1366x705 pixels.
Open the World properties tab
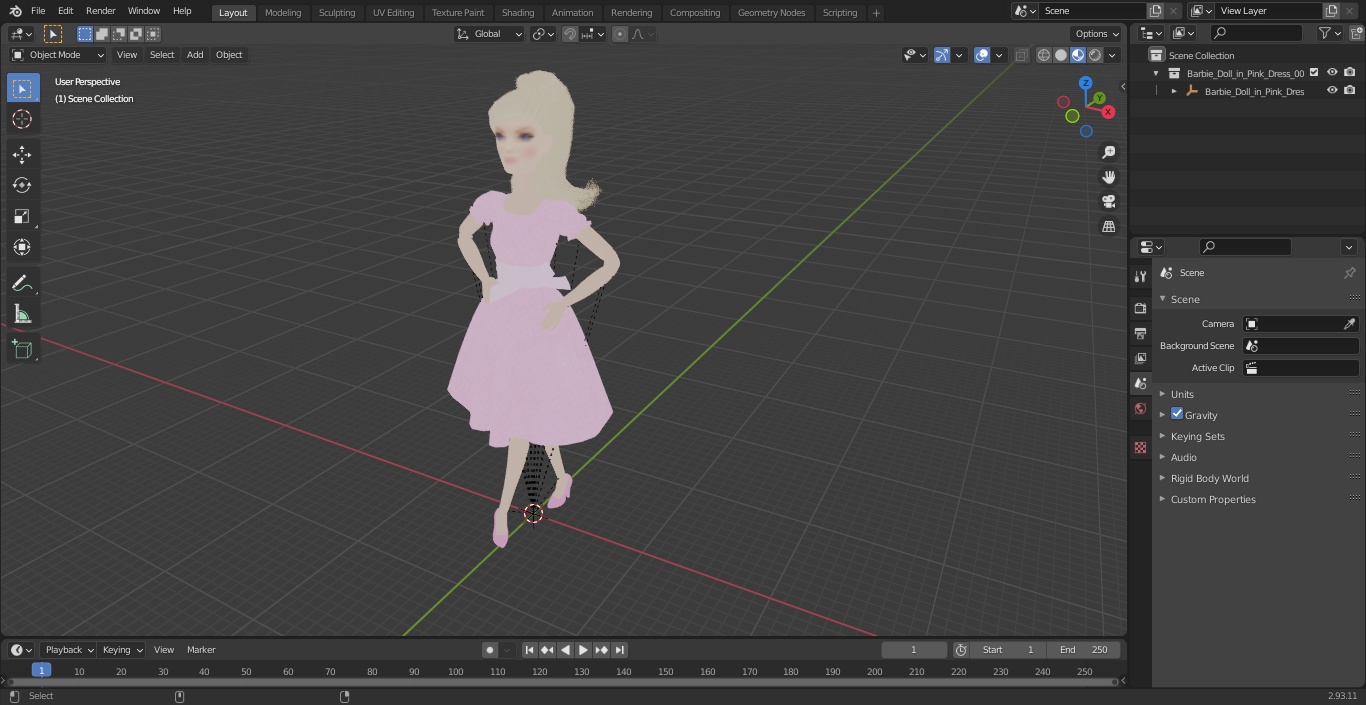coord(1140,408)
